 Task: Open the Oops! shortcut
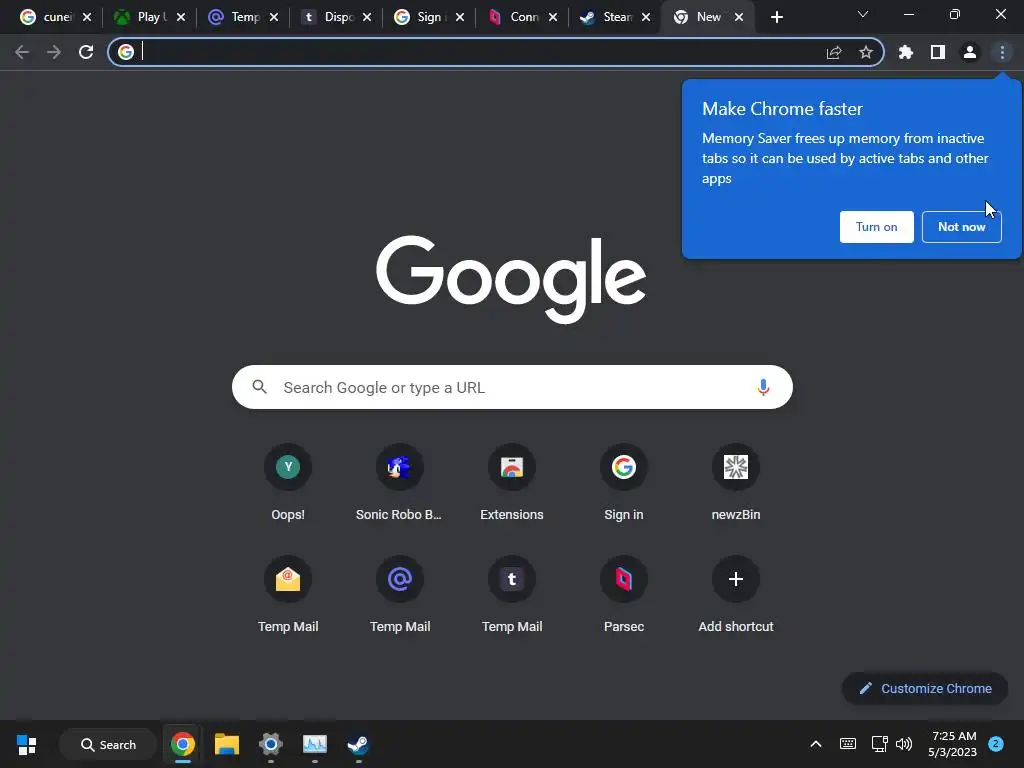[x=288, y=483]
